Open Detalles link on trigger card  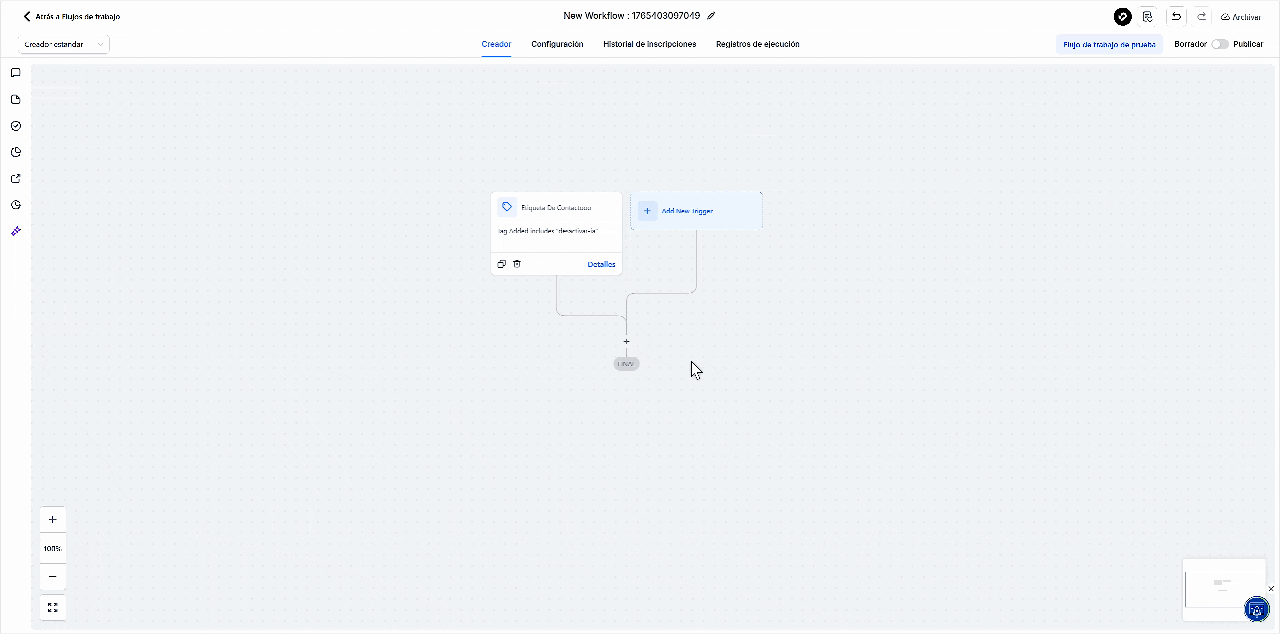point(601,264)
